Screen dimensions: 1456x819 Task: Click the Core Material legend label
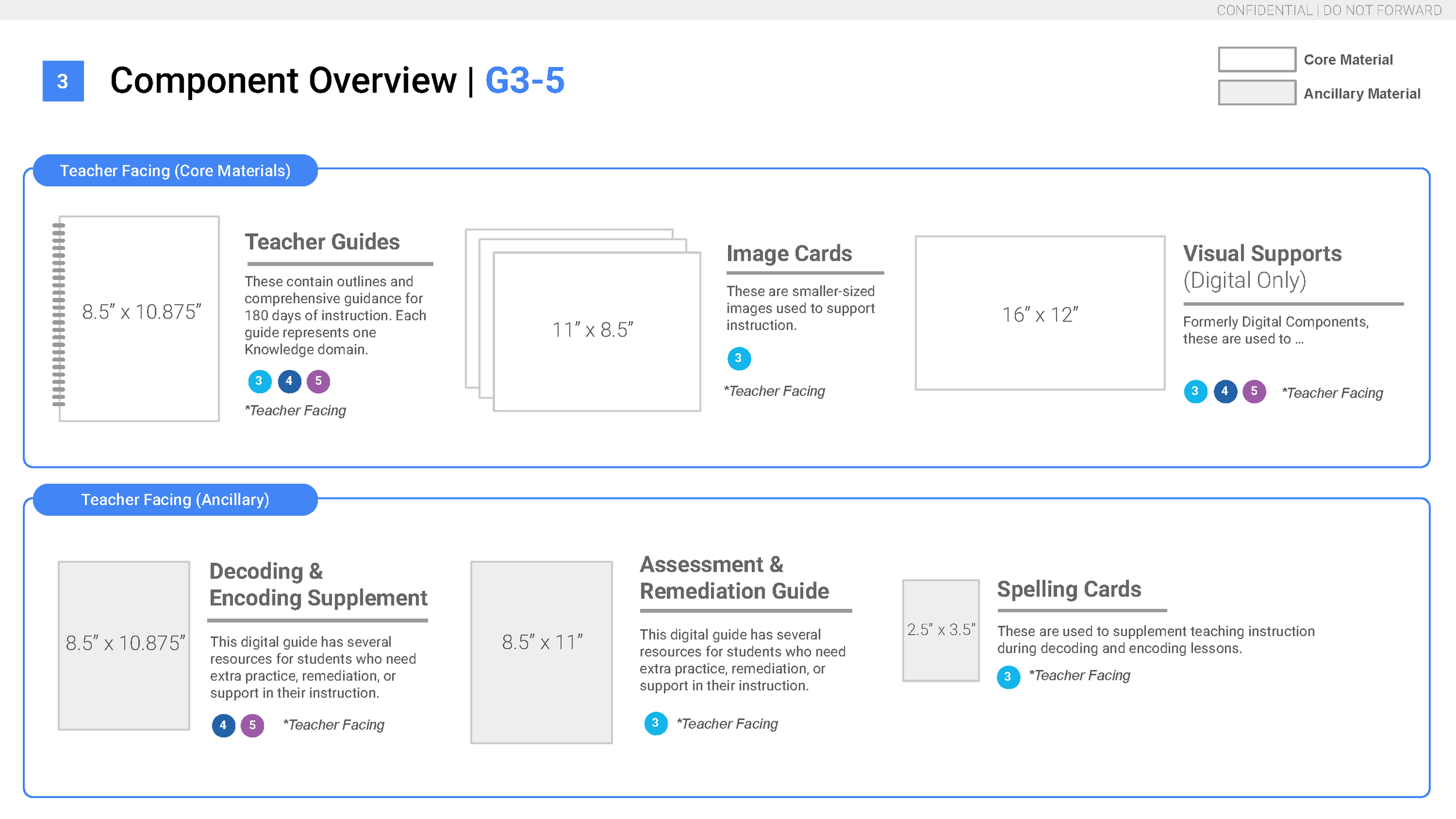(x=1348, y=60)
